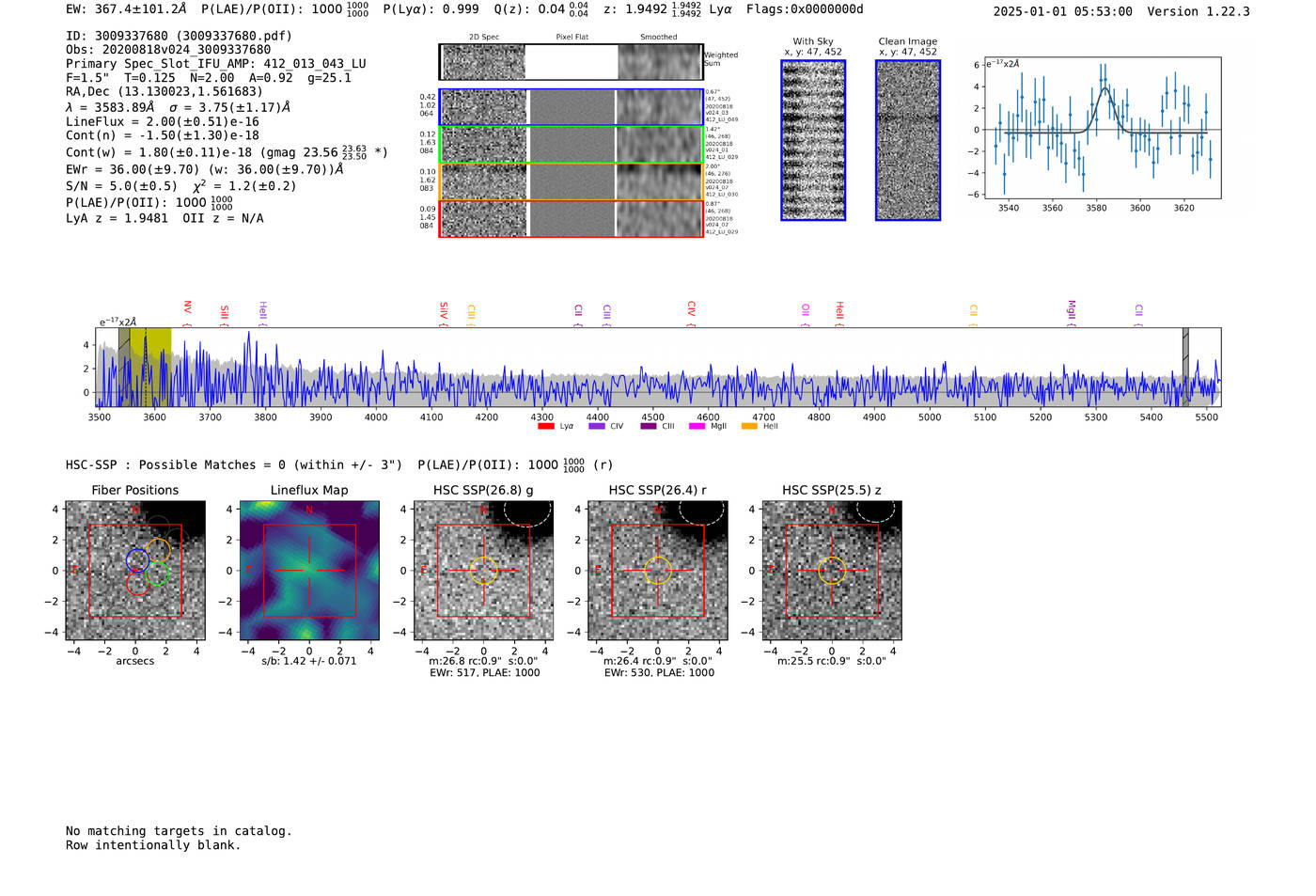Select the orange-framed fiber spectrum row
The height and width of the screenshot is (896, 1316).
click(571, 181)
